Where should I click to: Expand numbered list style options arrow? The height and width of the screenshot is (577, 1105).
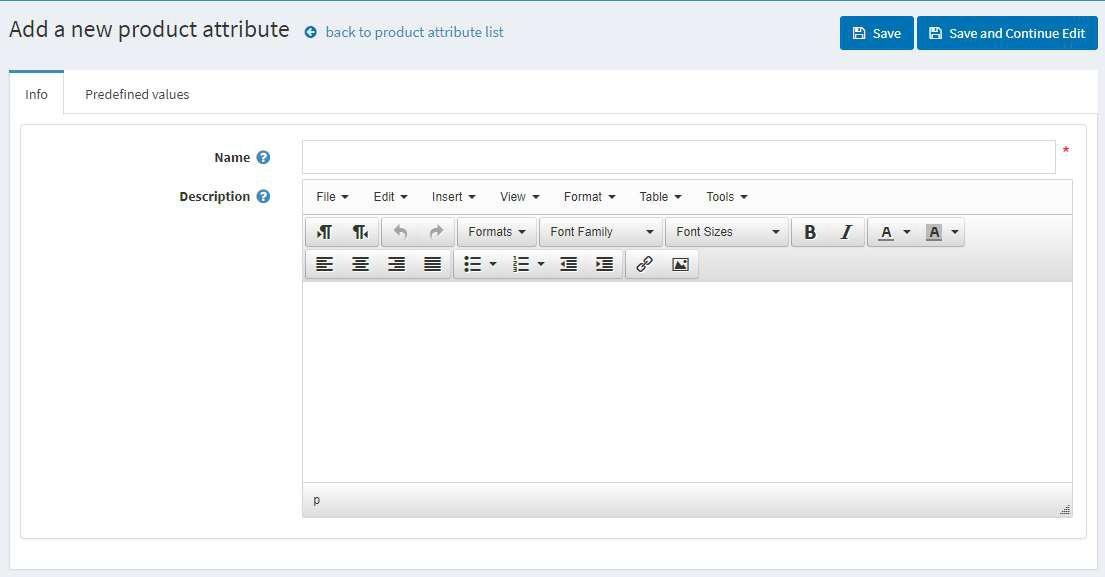(x=541, y=264)
